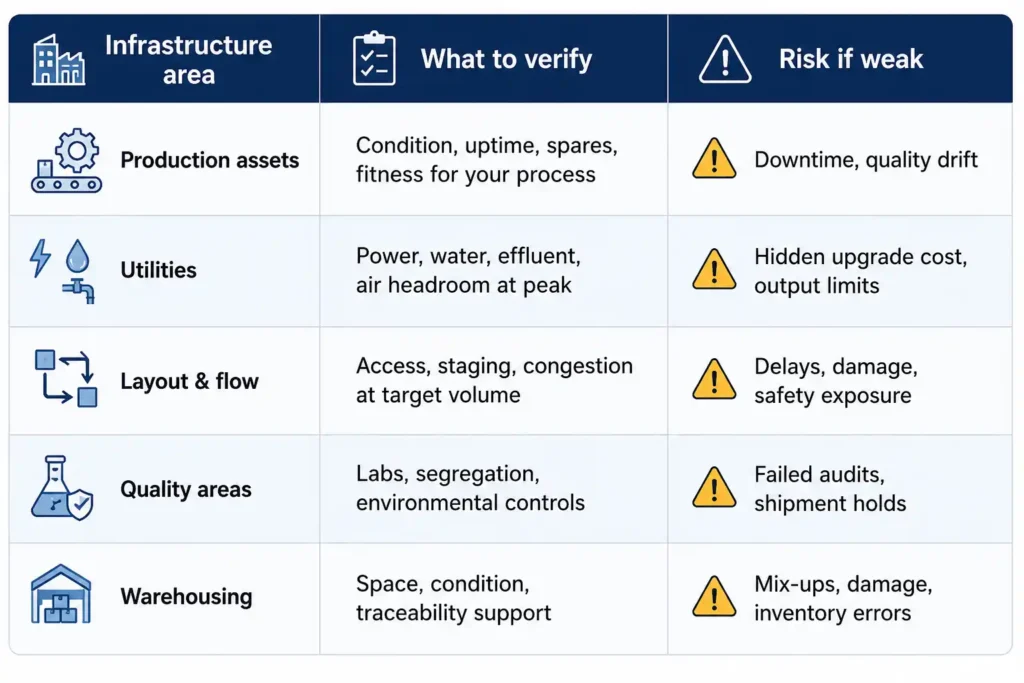Click the yellow warning icon beside Downtime
The height and width of the screenshot is (683, 1024).
[714, 159]
